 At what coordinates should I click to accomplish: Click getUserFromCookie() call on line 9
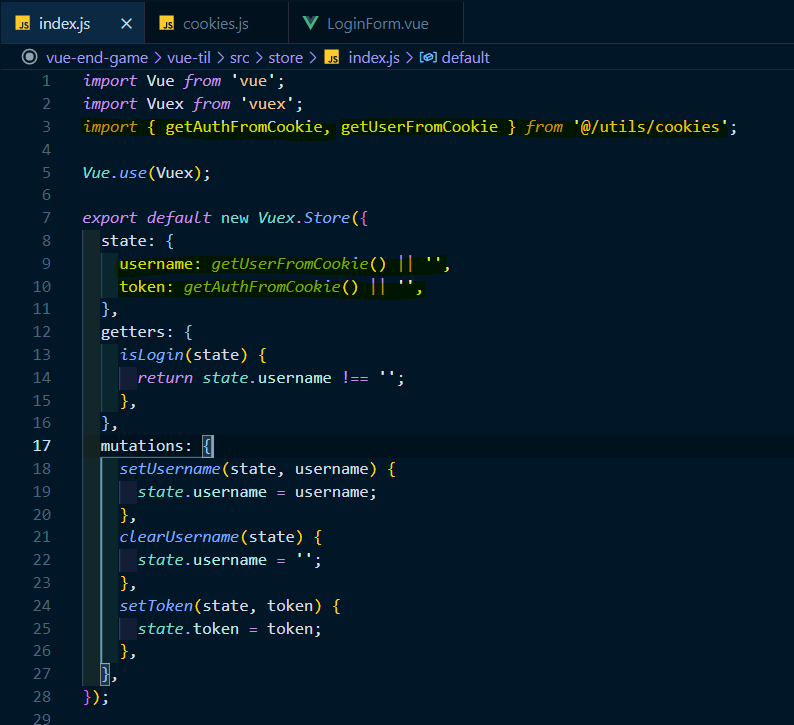click(299, 264)
